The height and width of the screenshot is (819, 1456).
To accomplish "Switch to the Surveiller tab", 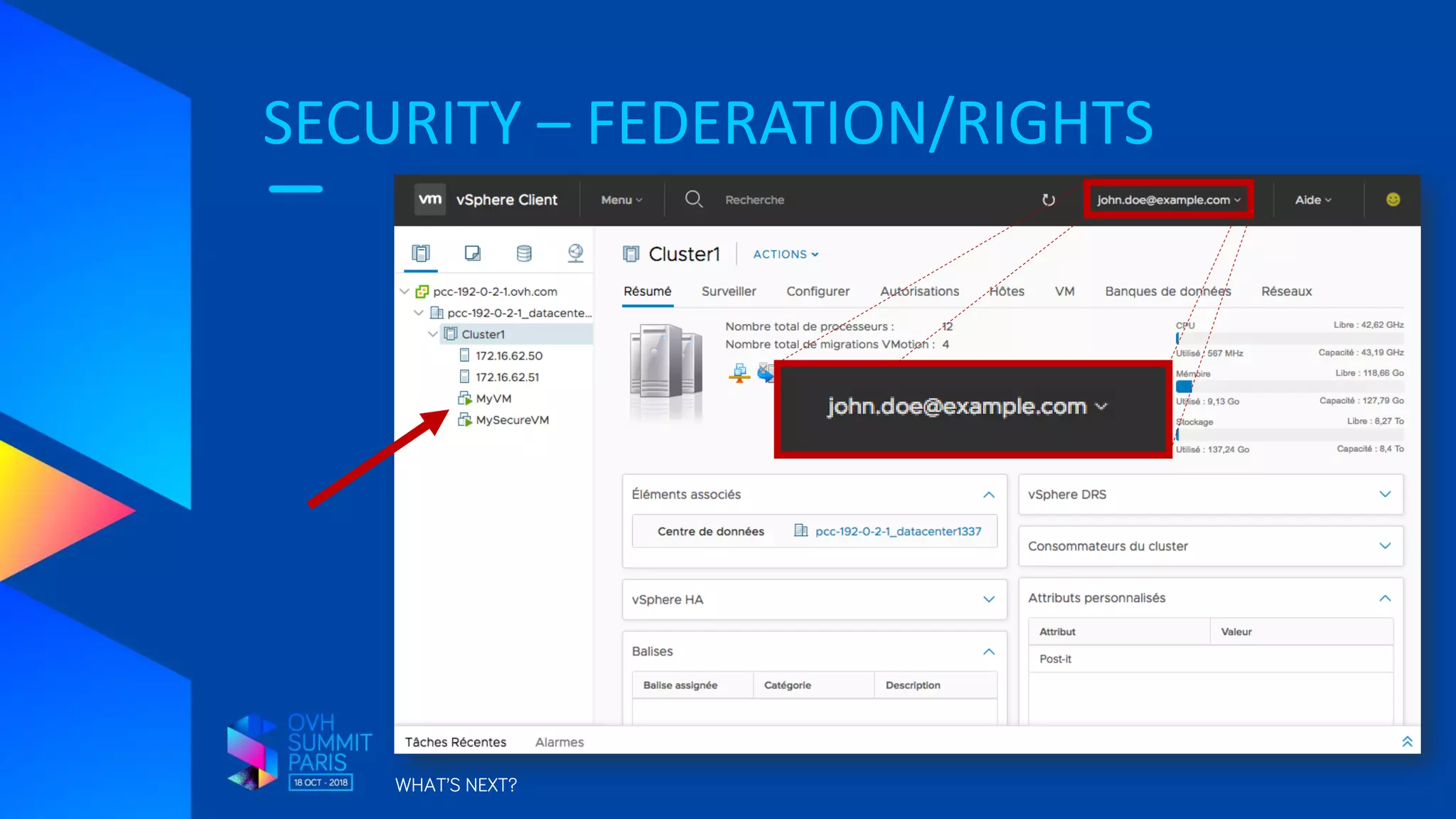I will pyautogui.click(x=729, y=291).
